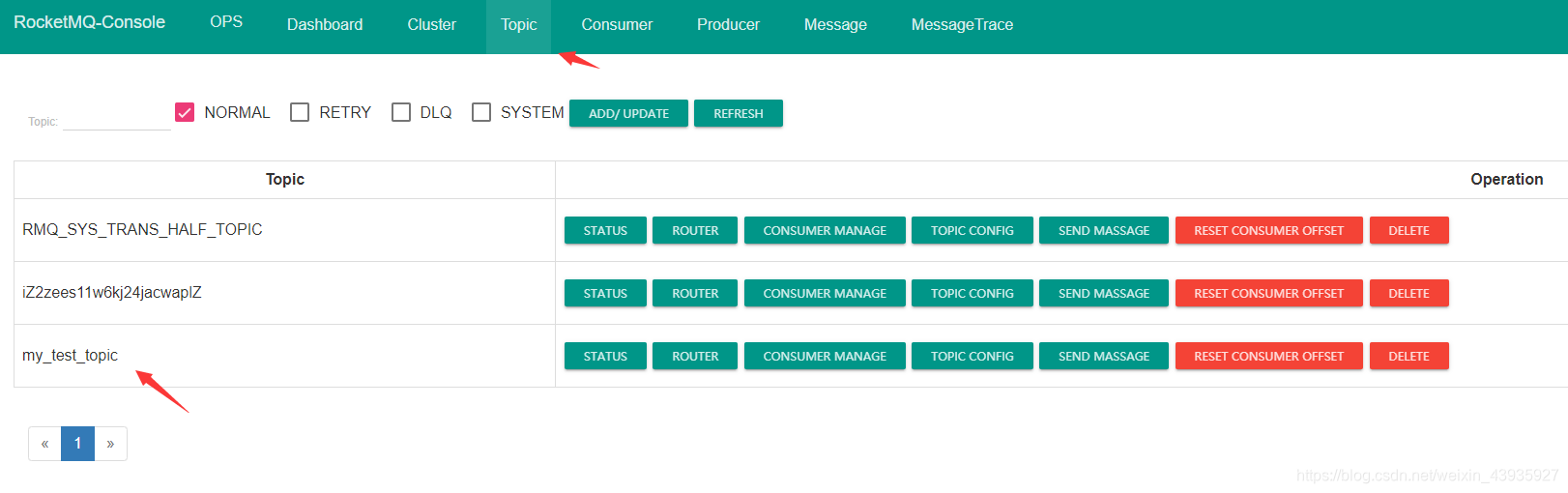Open TOPIC CONFIG for my_test_topic
The width and height of the screenshot is (1568, 493).
pos(973,356)
